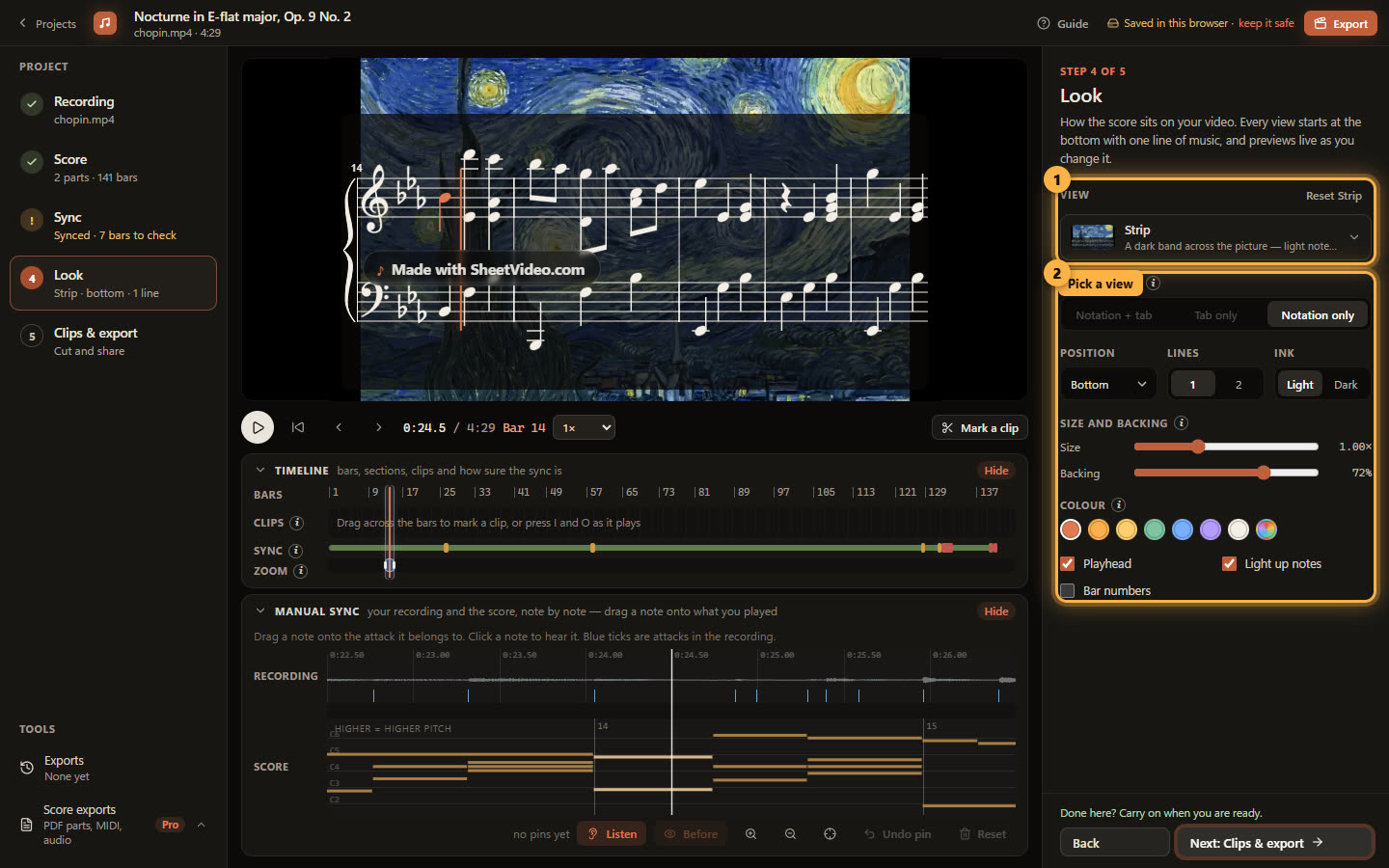Open the 1x playback speed dropdown
Screen dimensions: 1389x868
click(585, 427)
